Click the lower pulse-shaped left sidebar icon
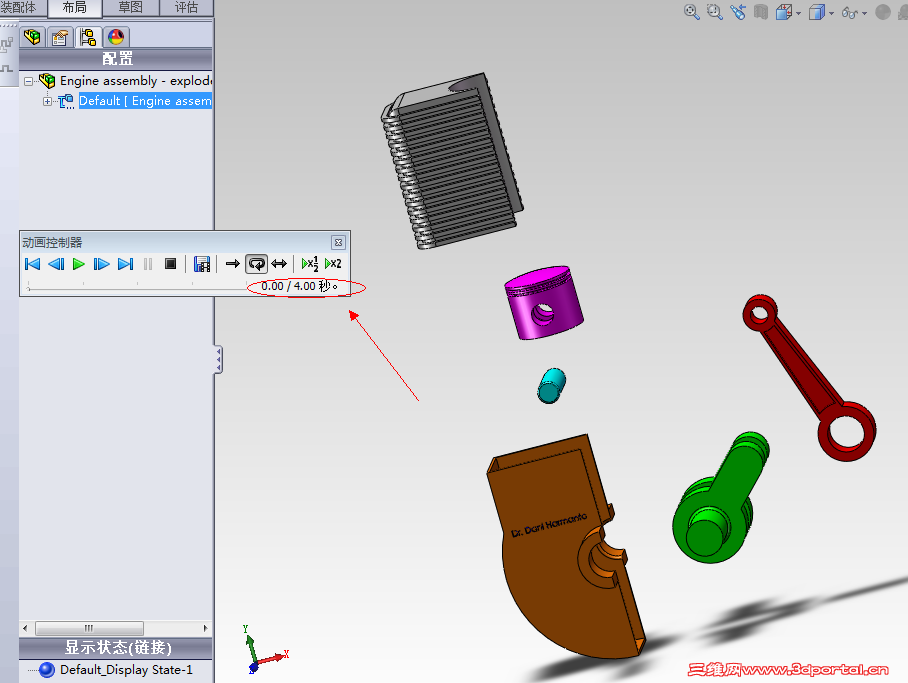 click(7, 68)
